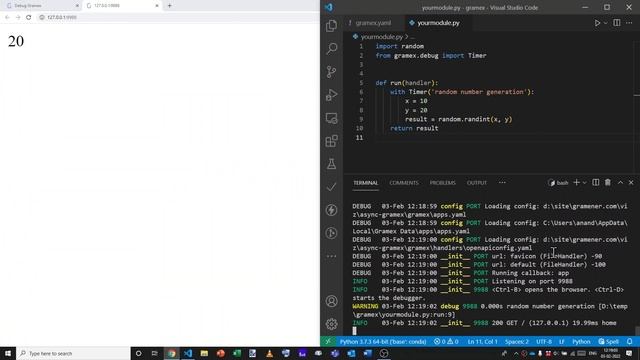Open errors and warnings count in status bar
Viewport: 640px width, 360px height.
(446, 342)
